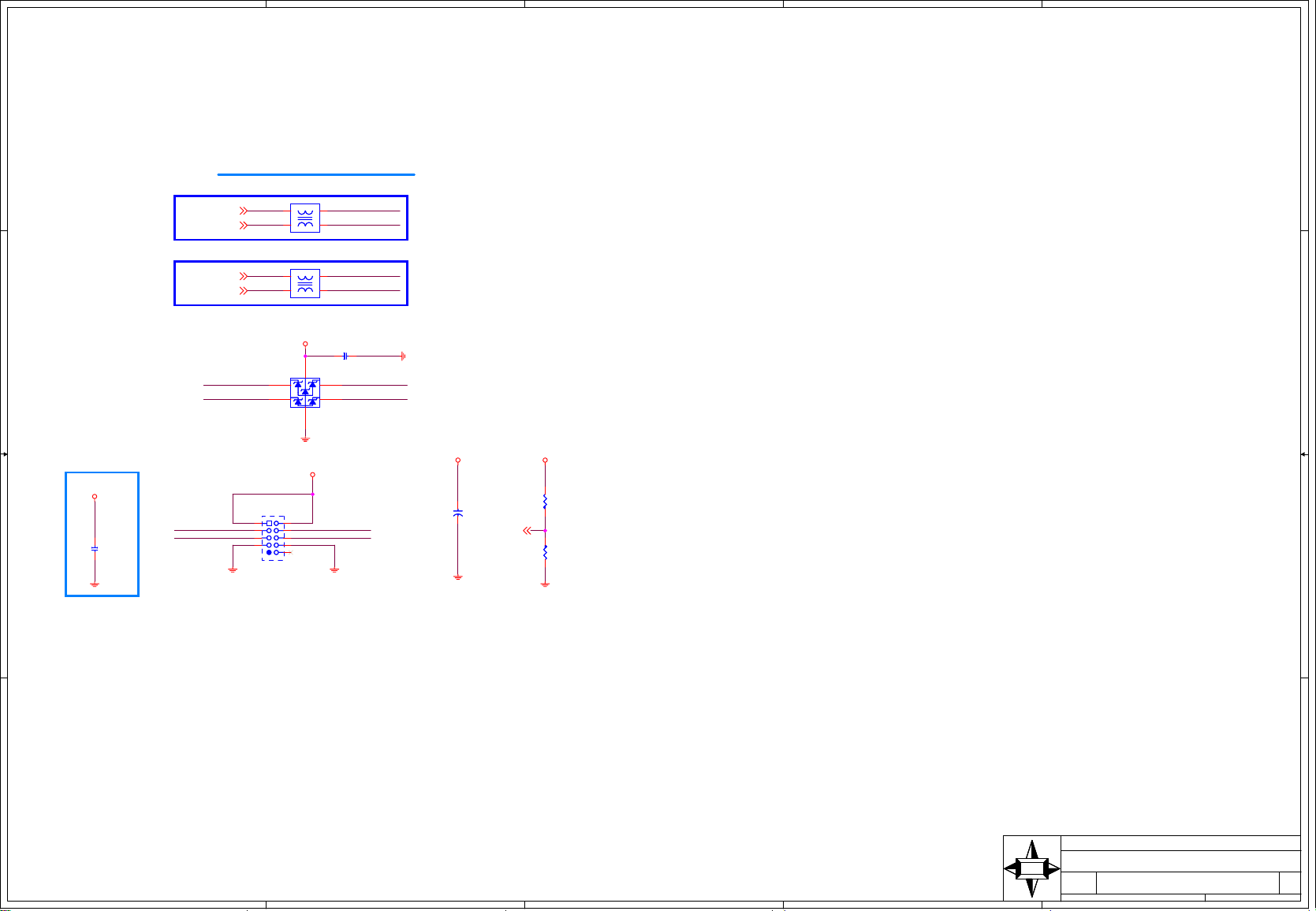Click the ground symbol left of the header connector
The height and width of the screenshot is (911, 1316).
click(x=233, y=569)
